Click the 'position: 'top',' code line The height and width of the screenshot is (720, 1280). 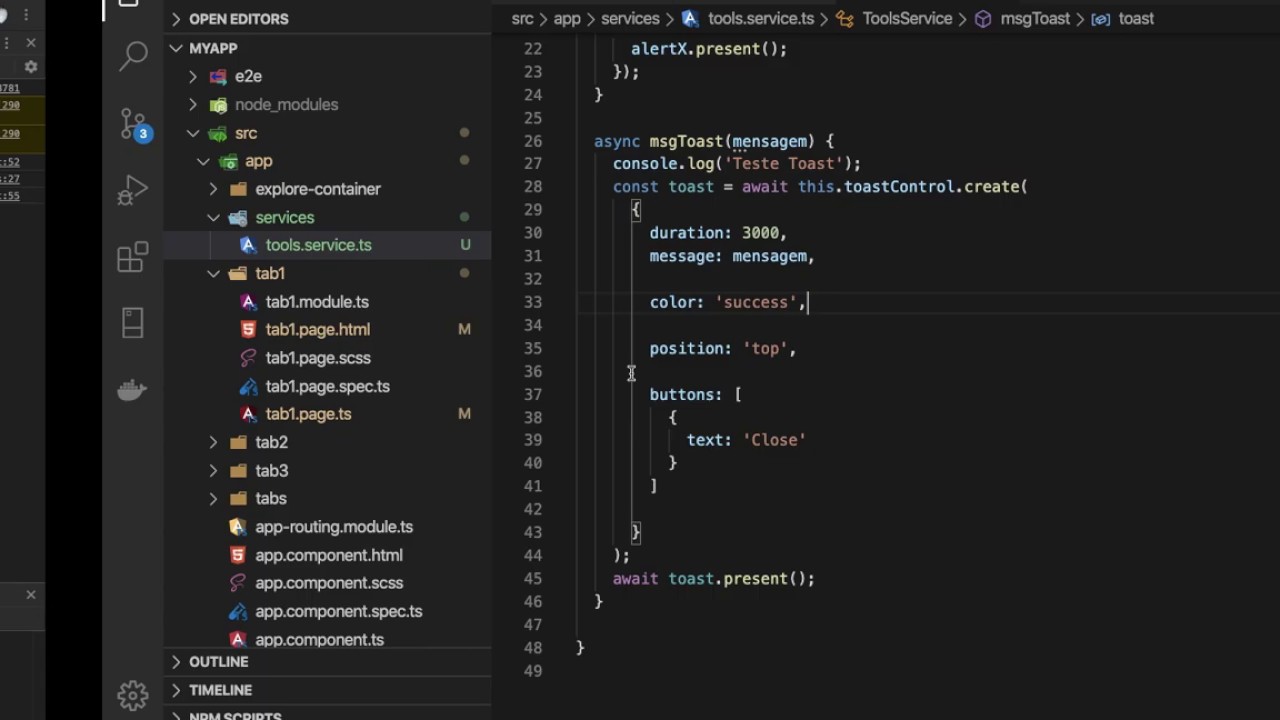click(723, 348)
